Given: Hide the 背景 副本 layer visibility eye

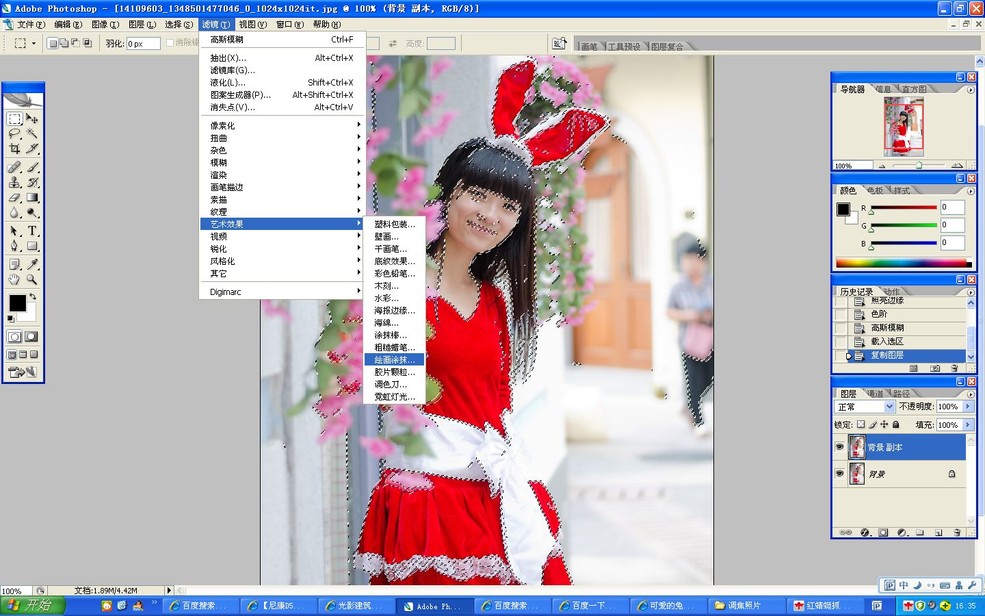Looking at the screenshot, I should (x=840, y=445).
